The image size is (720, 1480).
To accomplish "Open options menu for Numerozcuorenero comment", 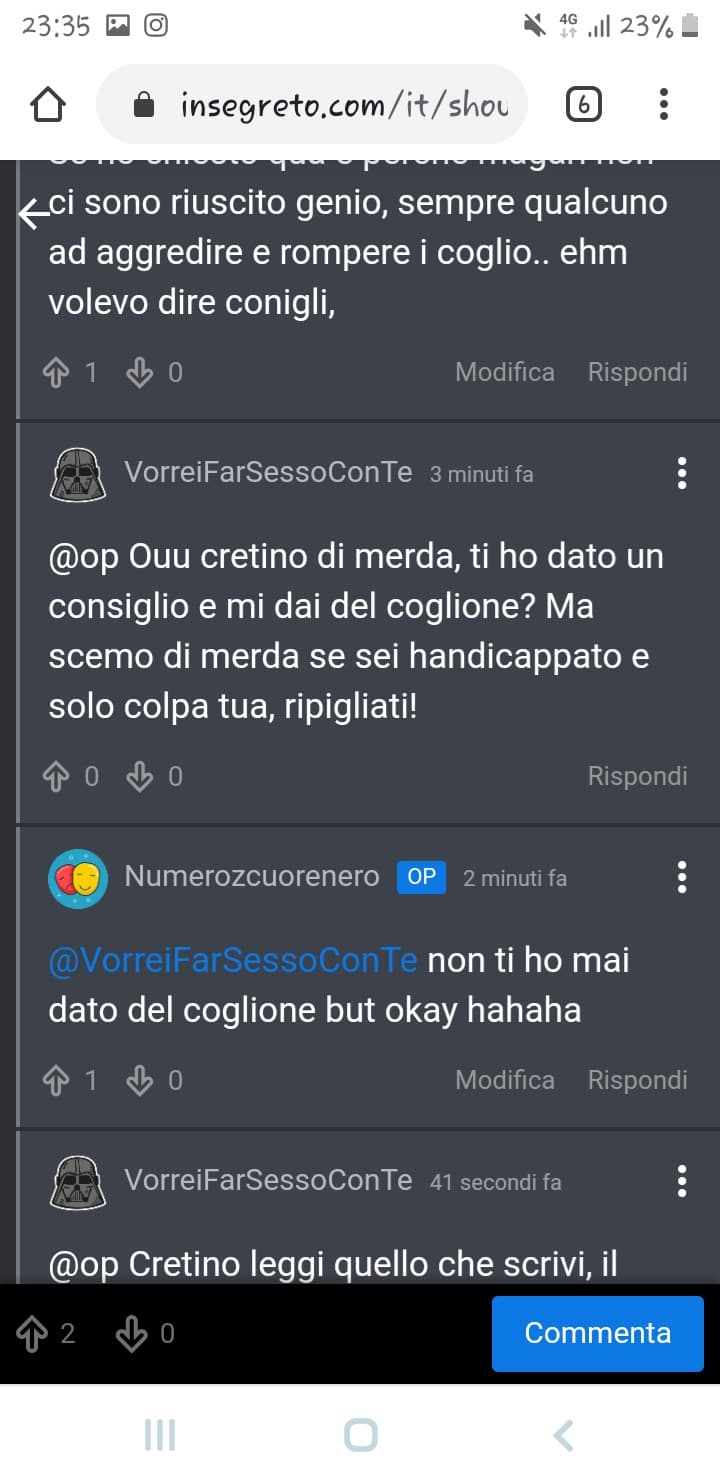I will (682, 877).
